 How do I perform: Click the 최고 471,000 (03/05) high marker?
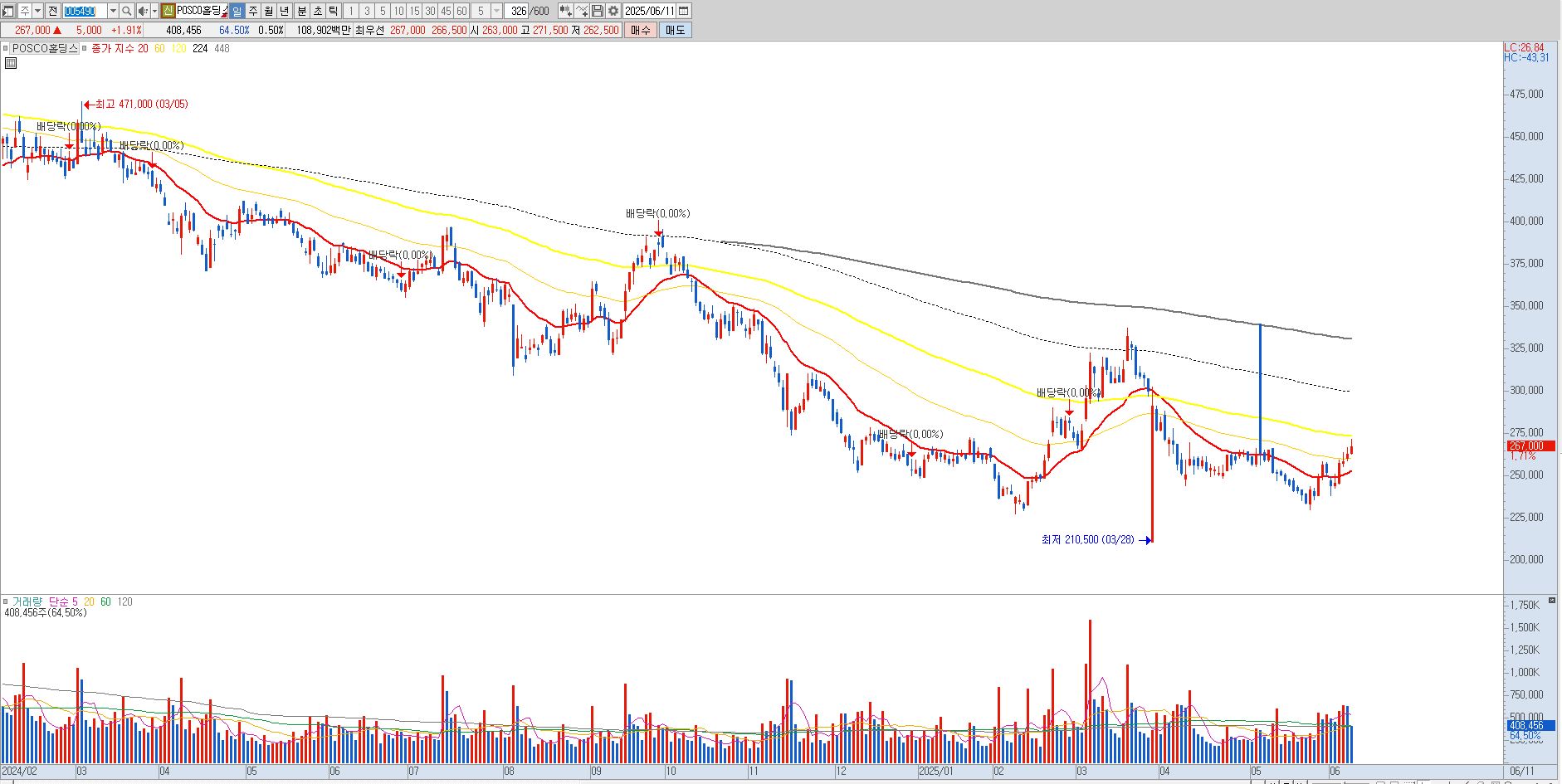[136, 105]
